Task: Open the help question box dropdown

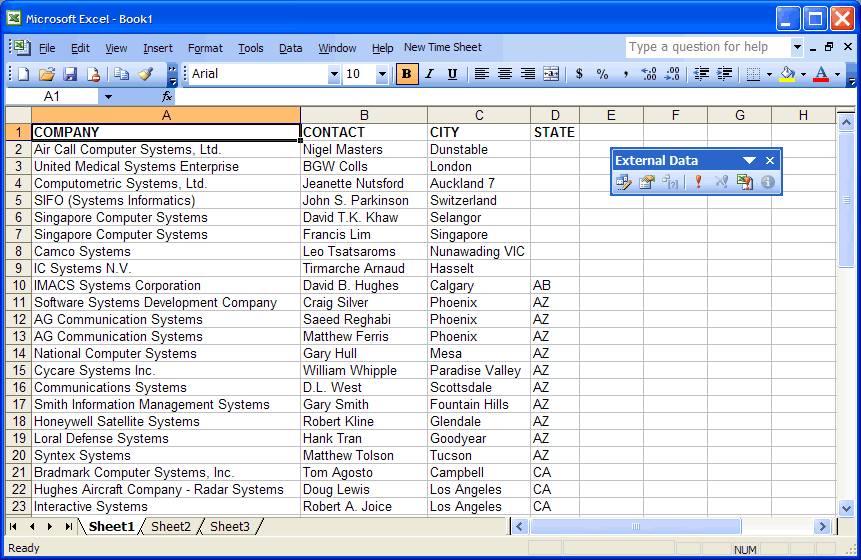Action: point(797,47)
